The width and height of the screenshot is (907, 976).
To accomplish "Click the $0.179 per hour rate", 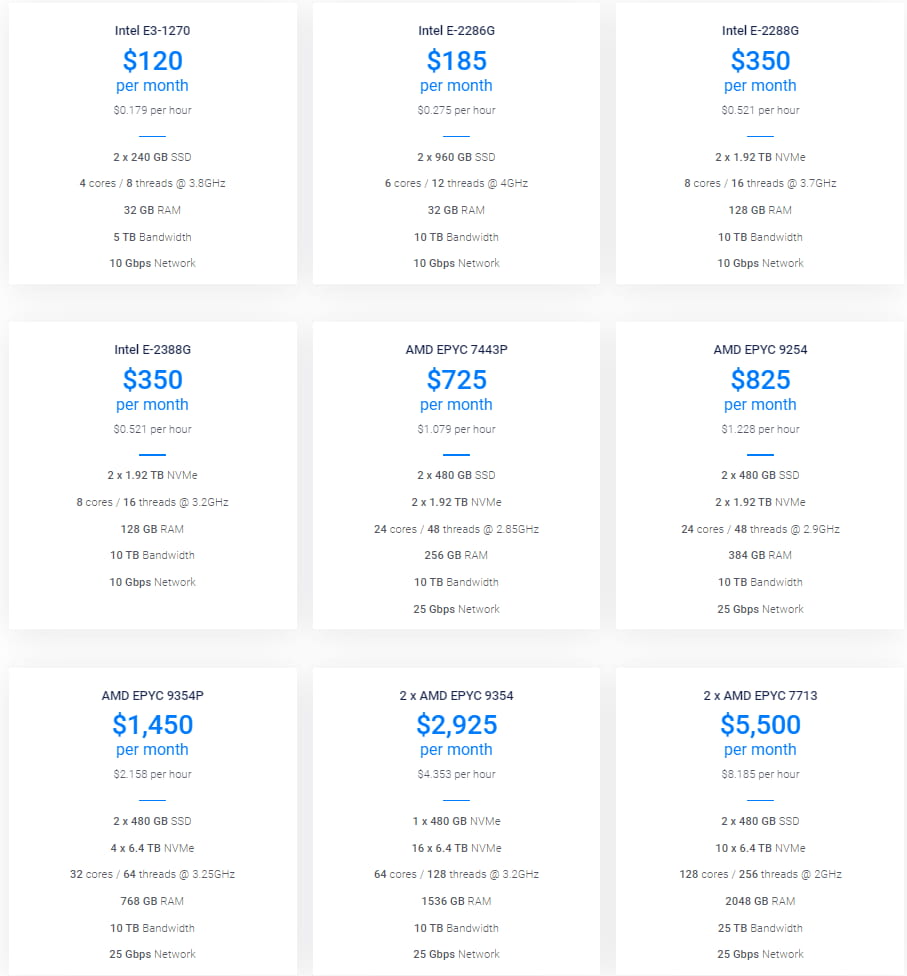I will [x=152, y=110].
